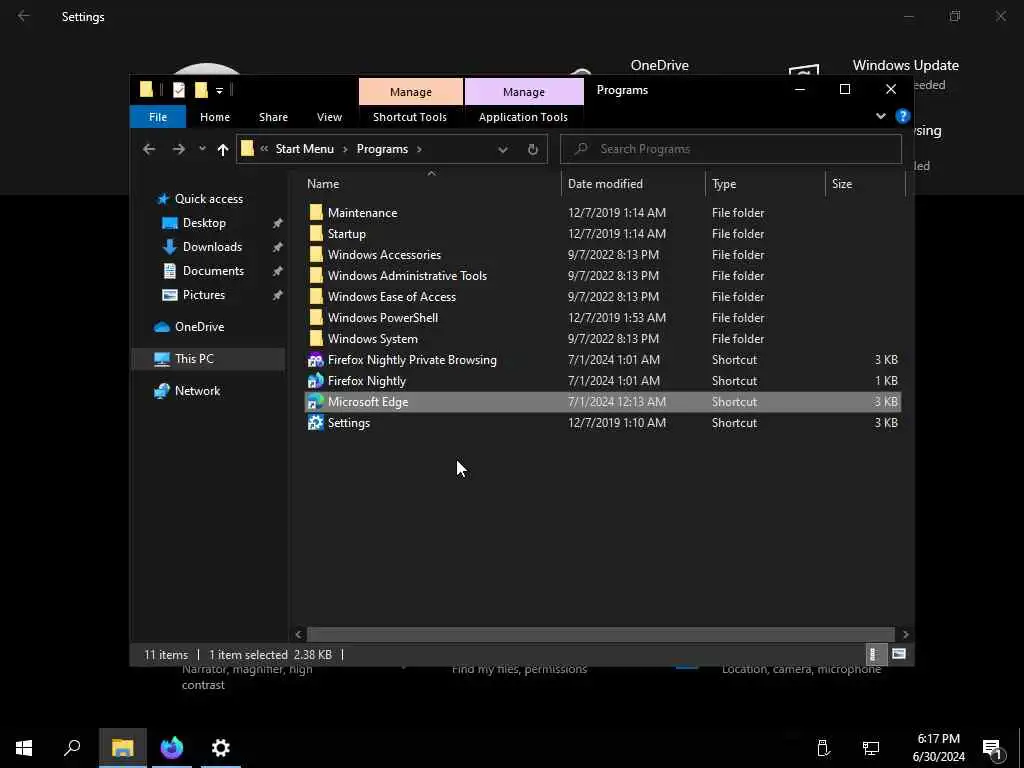This screenshot has height=768, width=1024.
Task: Open the Share ribbon tab
Action: [273, 117]
